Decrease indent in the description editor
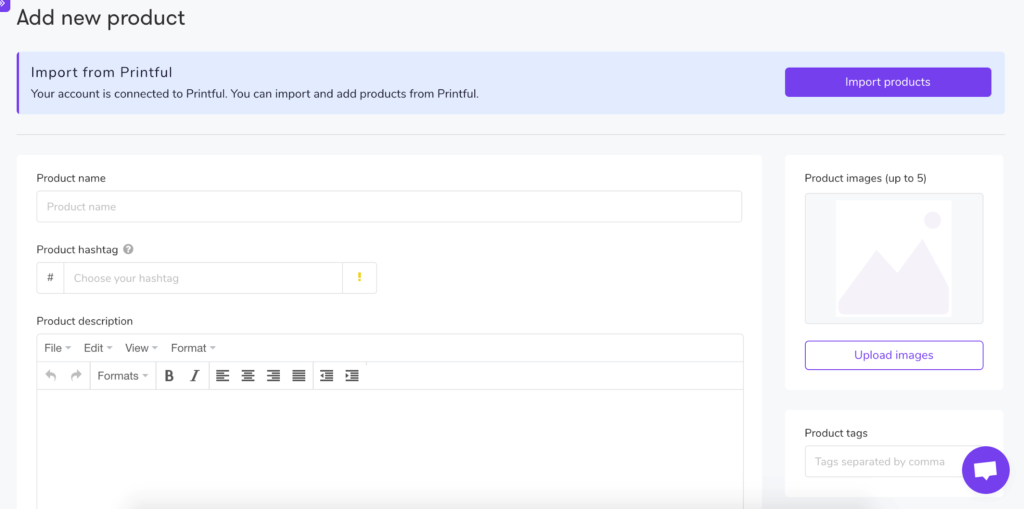 (326, 376)
